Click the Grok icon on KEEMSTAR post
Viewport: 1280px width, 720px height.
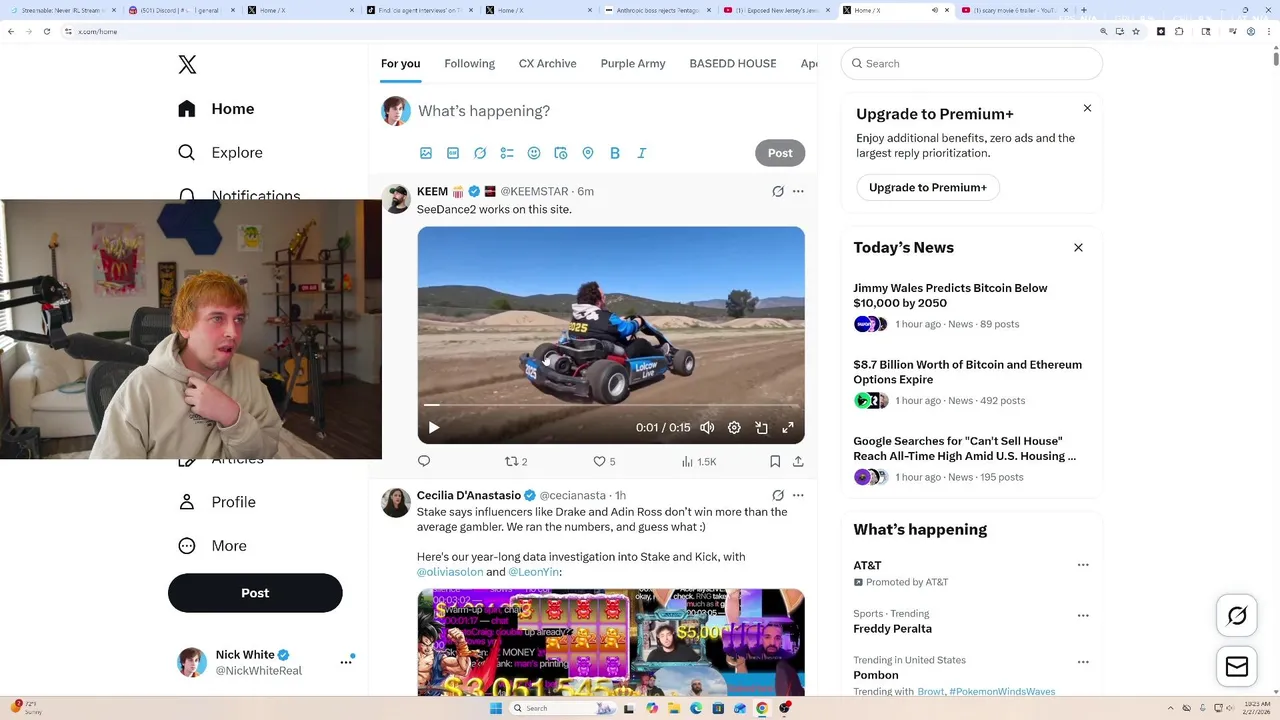pyautogui.click(x=778, y=191)
